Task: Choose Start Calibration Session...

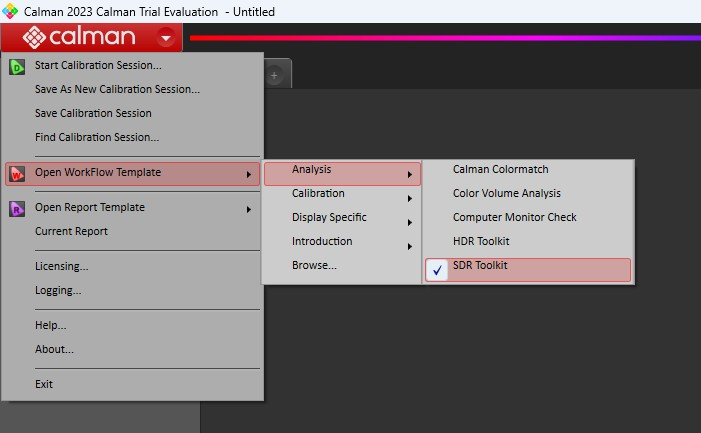Action: tap(98, 65)
